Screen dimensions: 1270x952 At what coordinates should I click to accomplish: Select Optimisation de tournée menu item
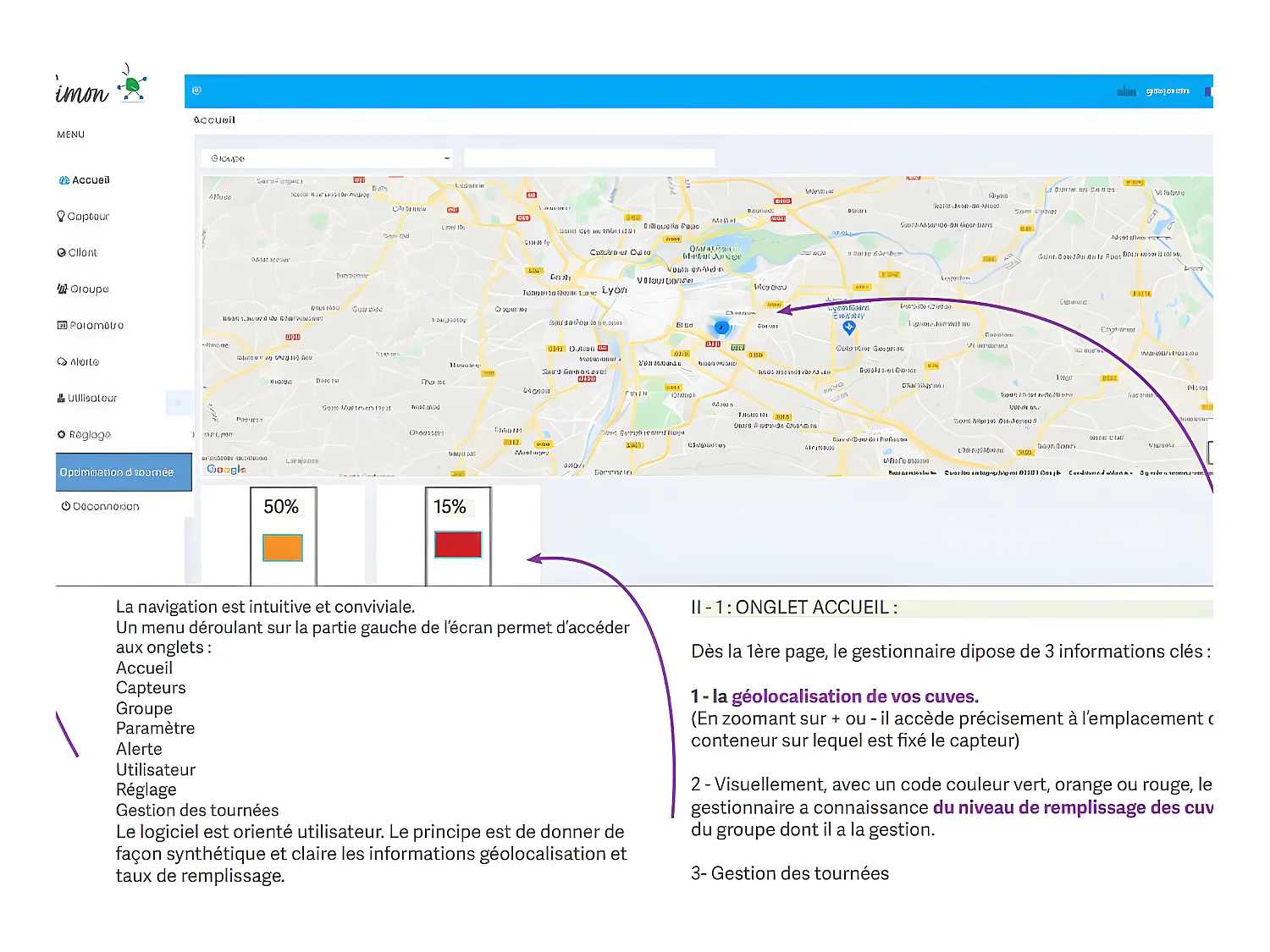(x=117, y=472)
